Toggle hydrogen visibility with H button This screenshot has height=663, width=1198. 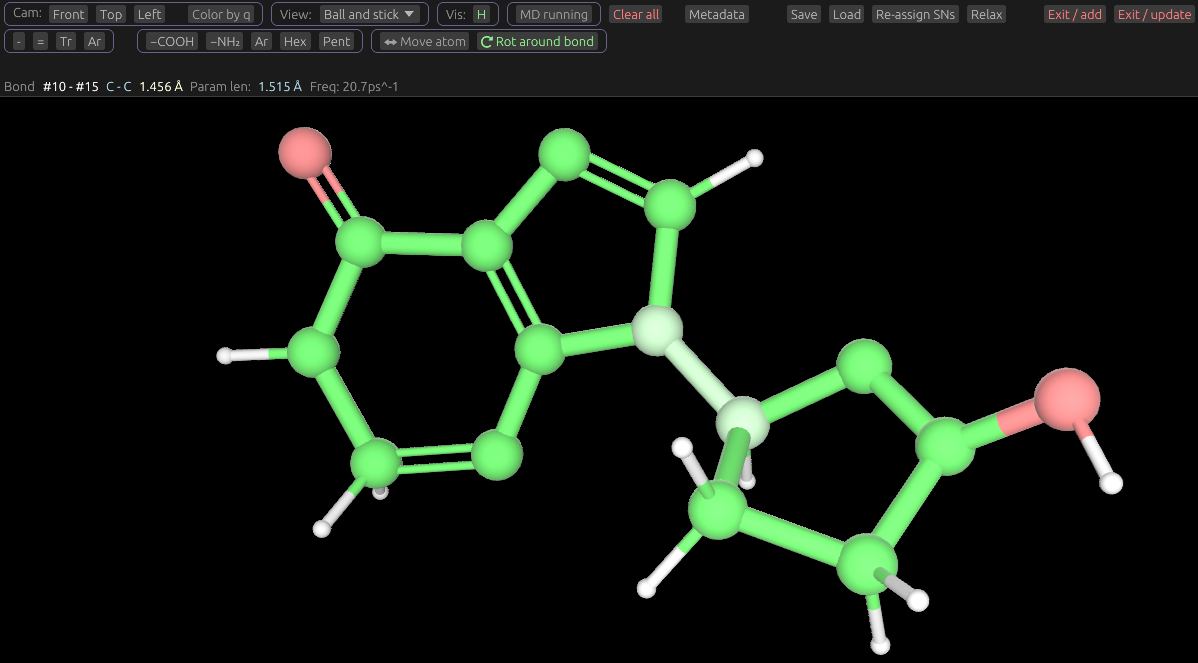click(x=482, y=14)
